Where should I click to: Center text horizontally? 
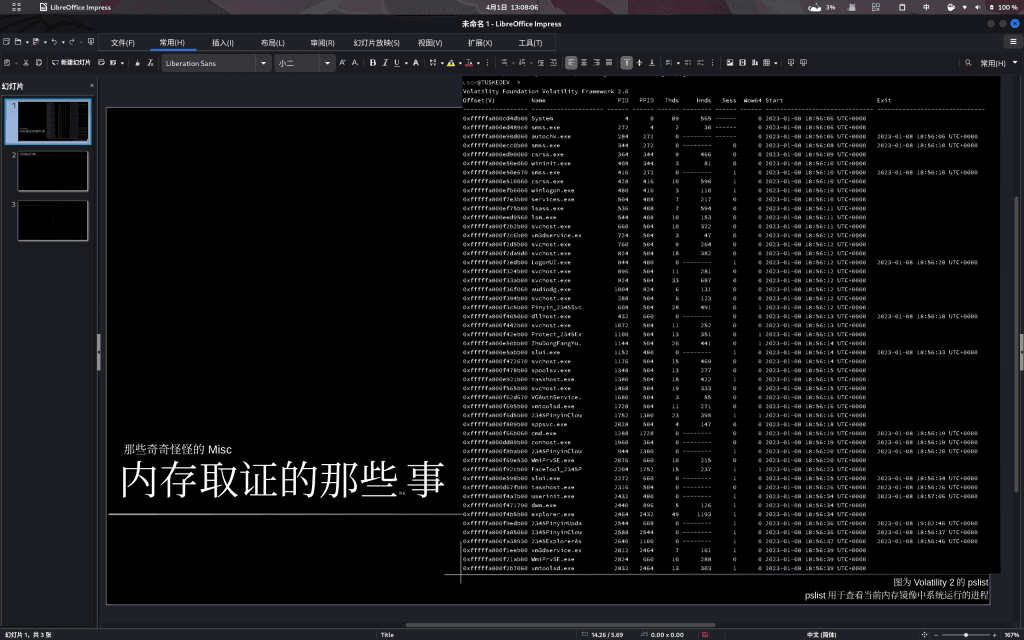tap(584, 63)
